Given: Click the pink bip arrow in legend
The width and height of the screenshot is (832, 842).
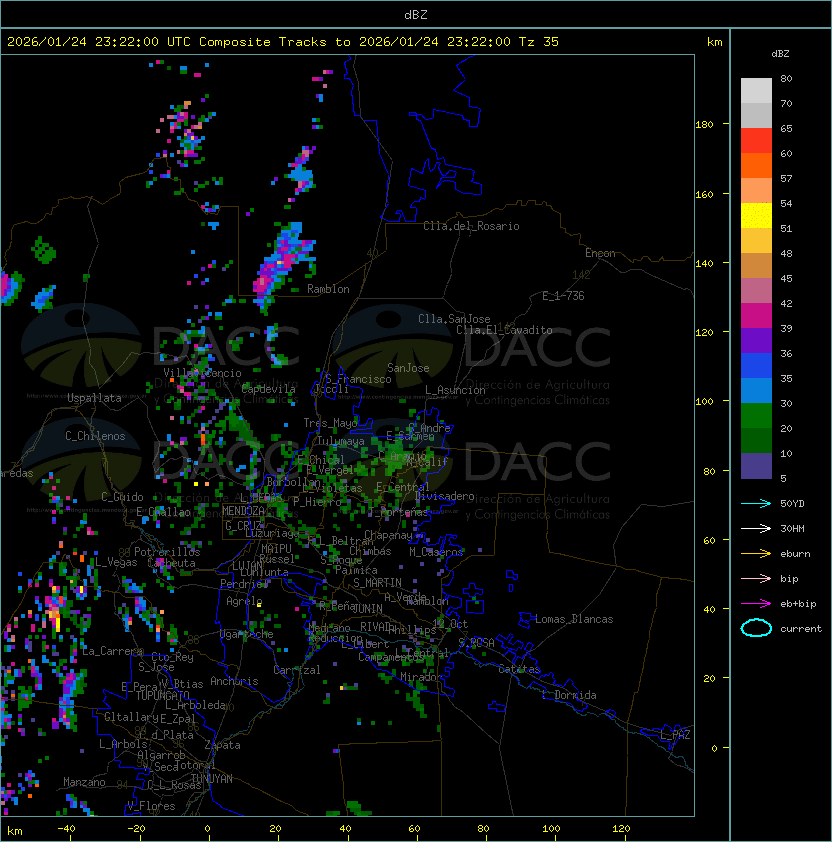Looking at the screenshot, I should [x=756, y=579].
